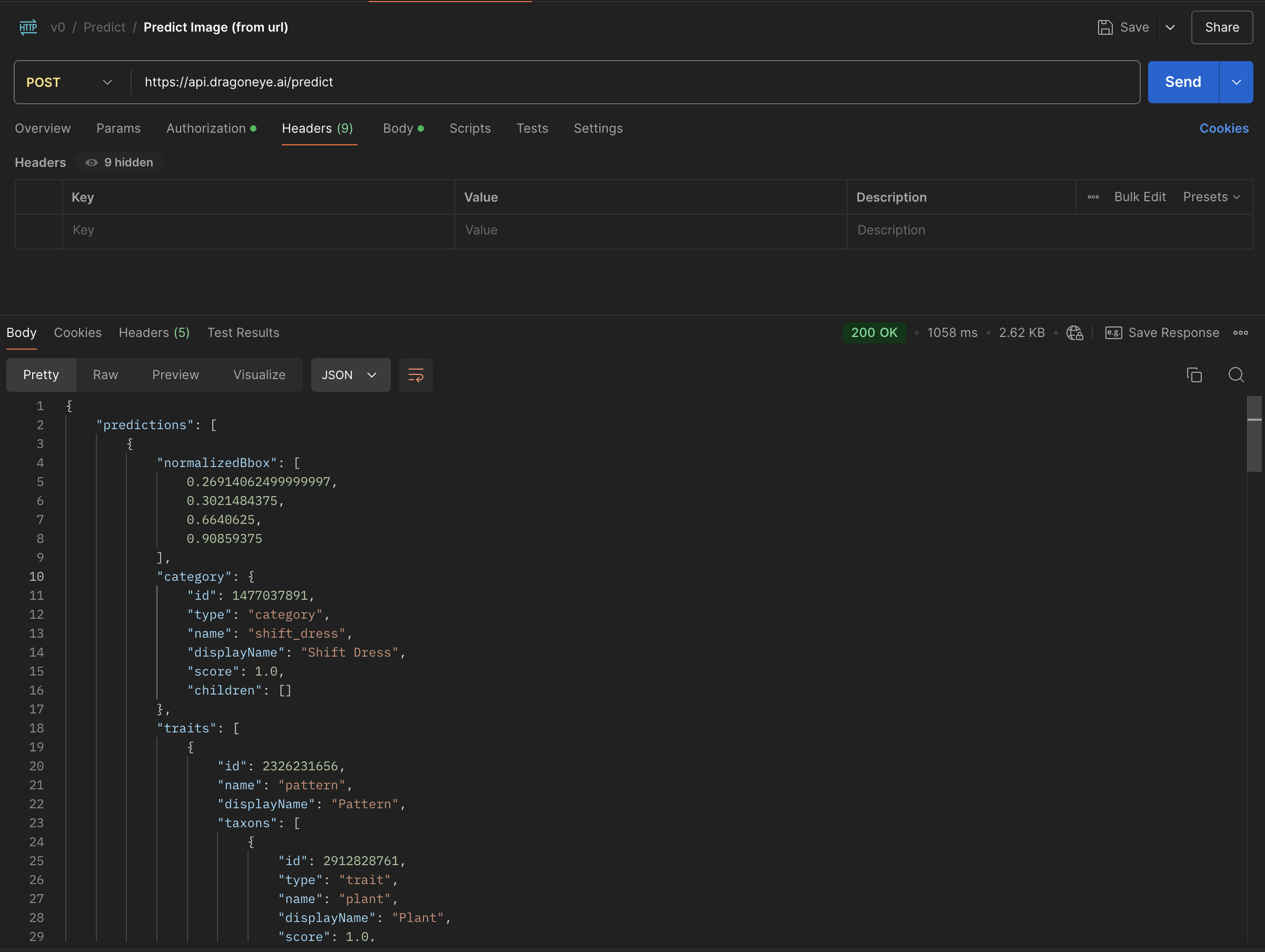
Task: Open the headers table column options icon
Action: (1093, 197)
